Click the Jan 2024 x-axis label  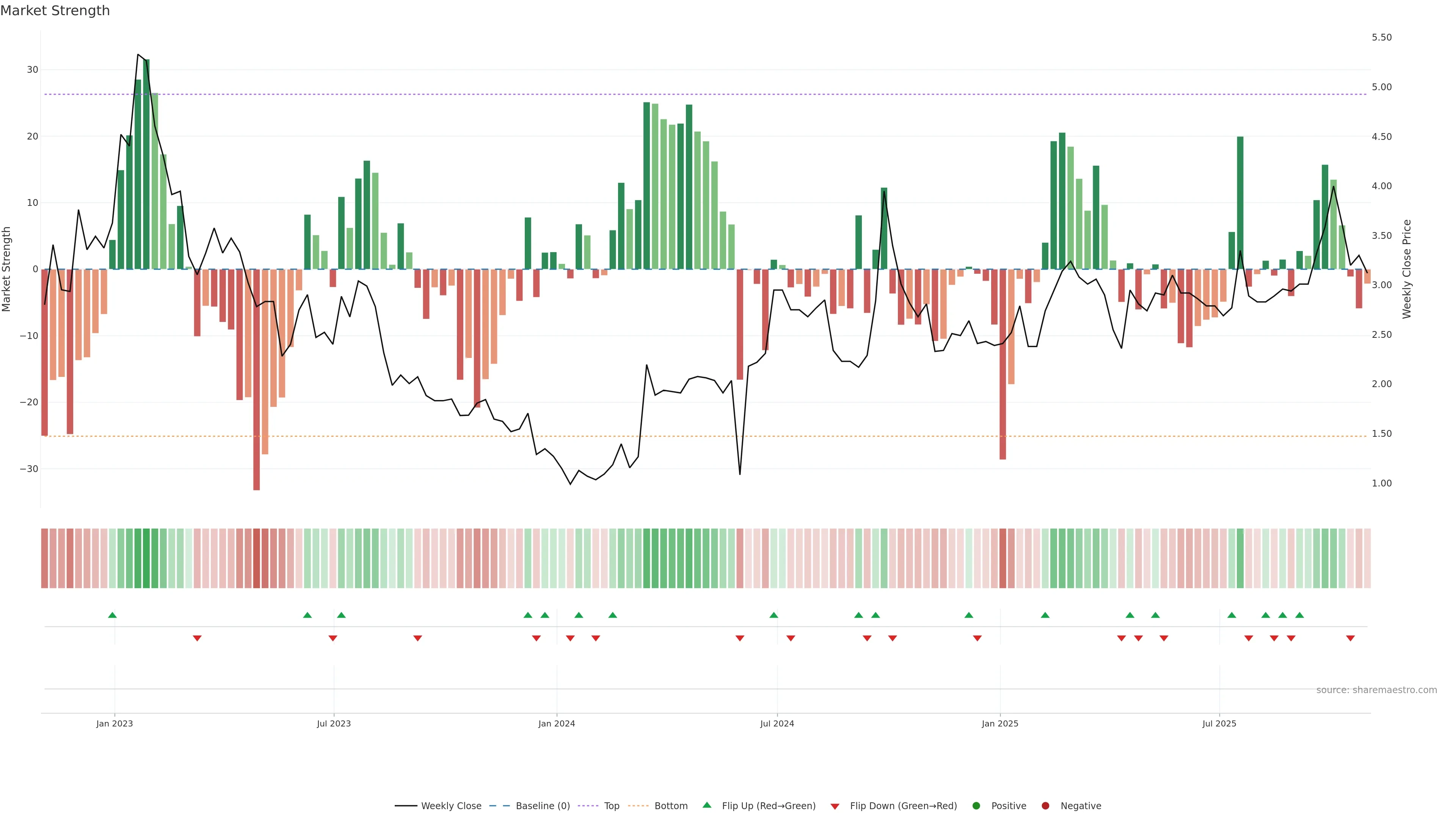pos(556,723)
